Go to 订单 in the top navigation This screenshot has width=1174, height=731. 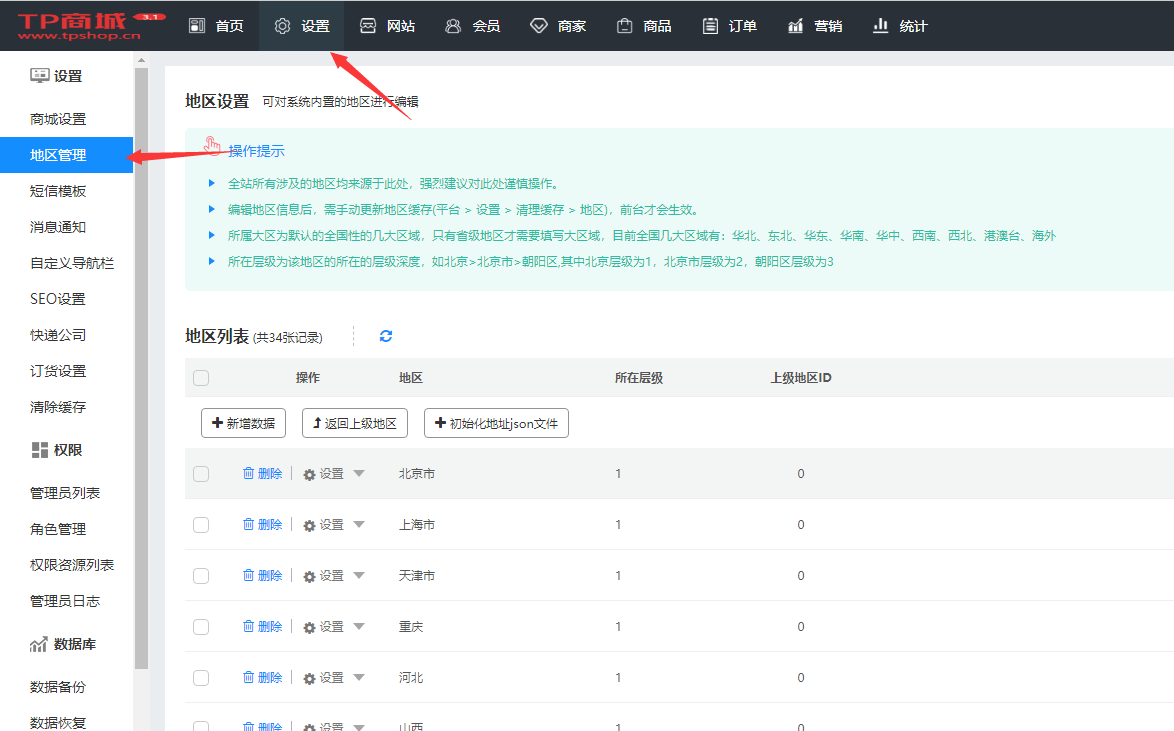729,26
